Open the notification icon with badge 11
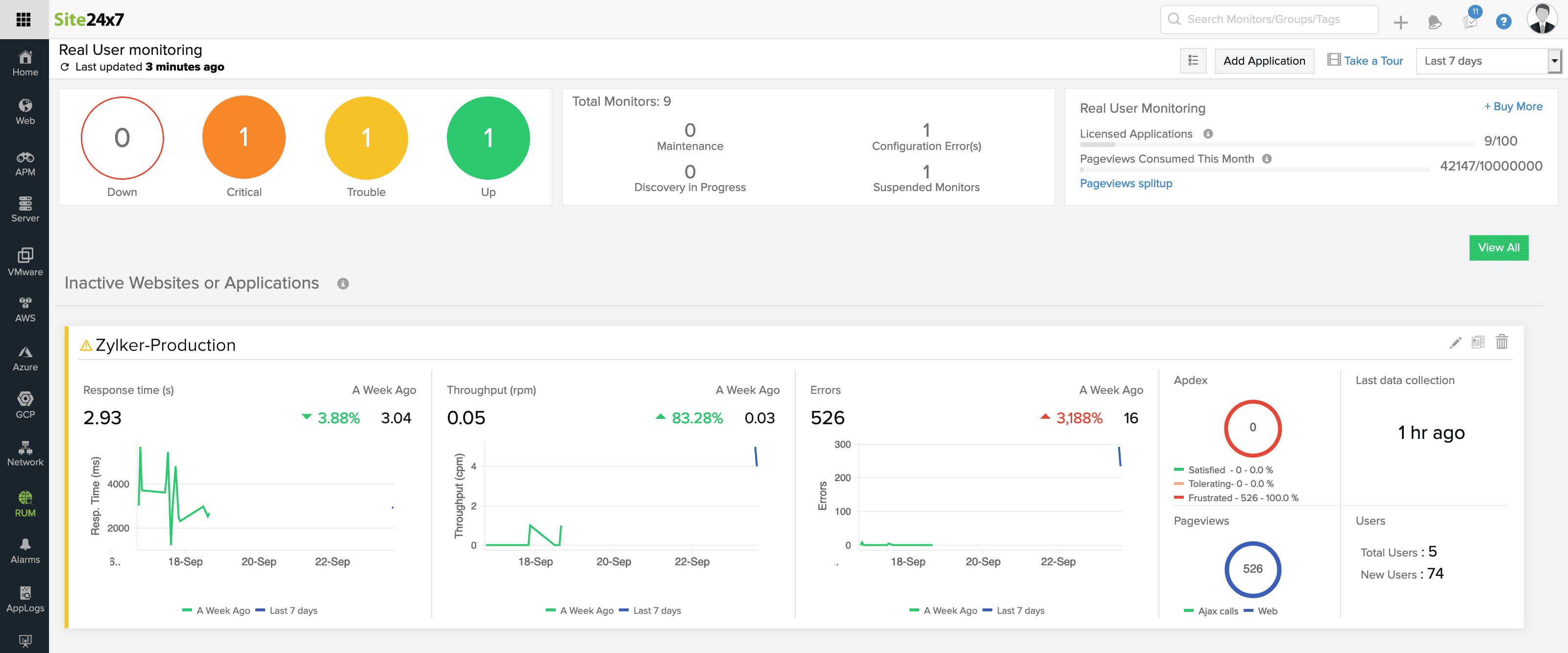This screenshot has width=1568, height=653. point(1470,21)
